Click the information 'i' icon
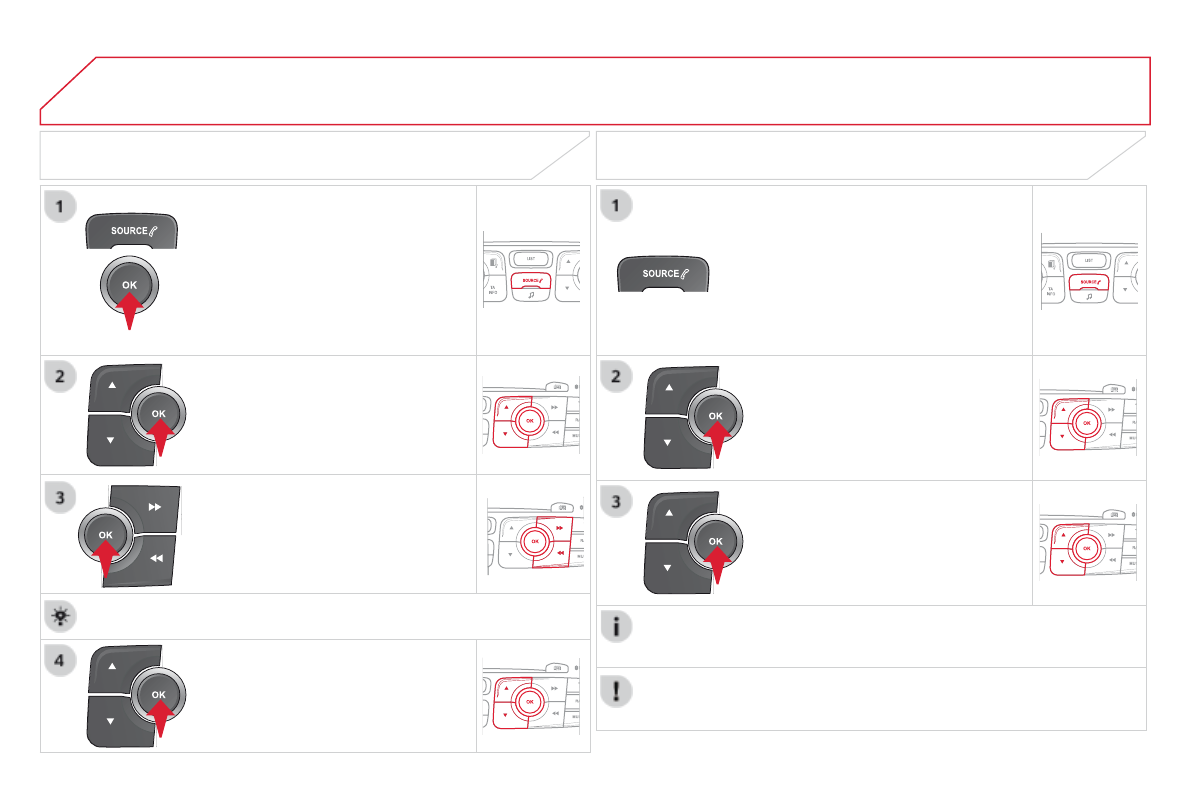 pyautogui.click(x=617, y=627)
